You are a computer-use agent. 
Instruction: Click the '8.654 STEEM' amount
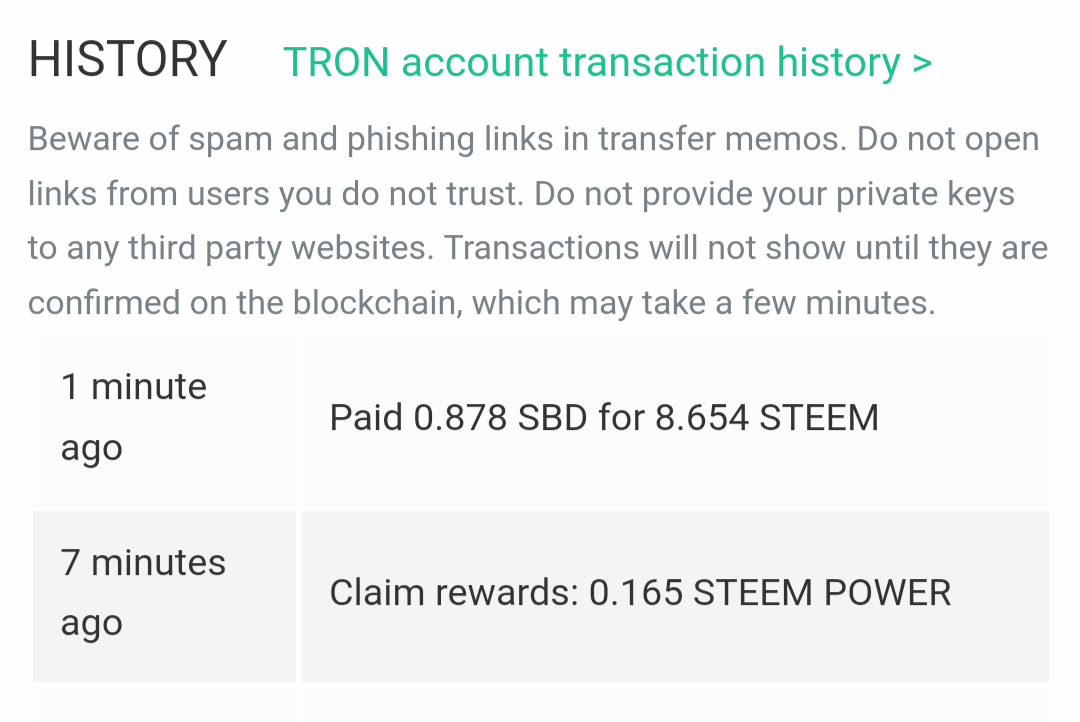[766, 417]
